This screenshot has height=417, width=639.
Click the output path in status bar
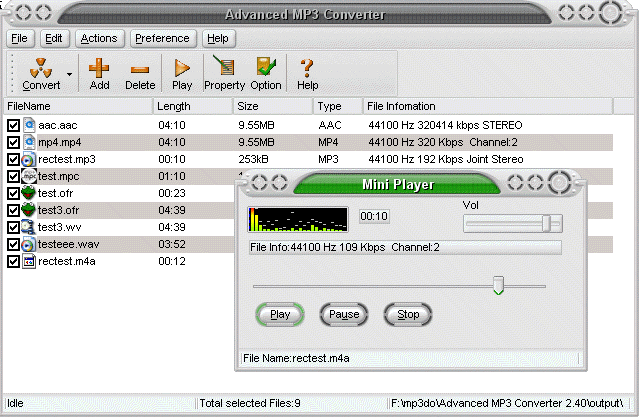(x=507, y=404)
